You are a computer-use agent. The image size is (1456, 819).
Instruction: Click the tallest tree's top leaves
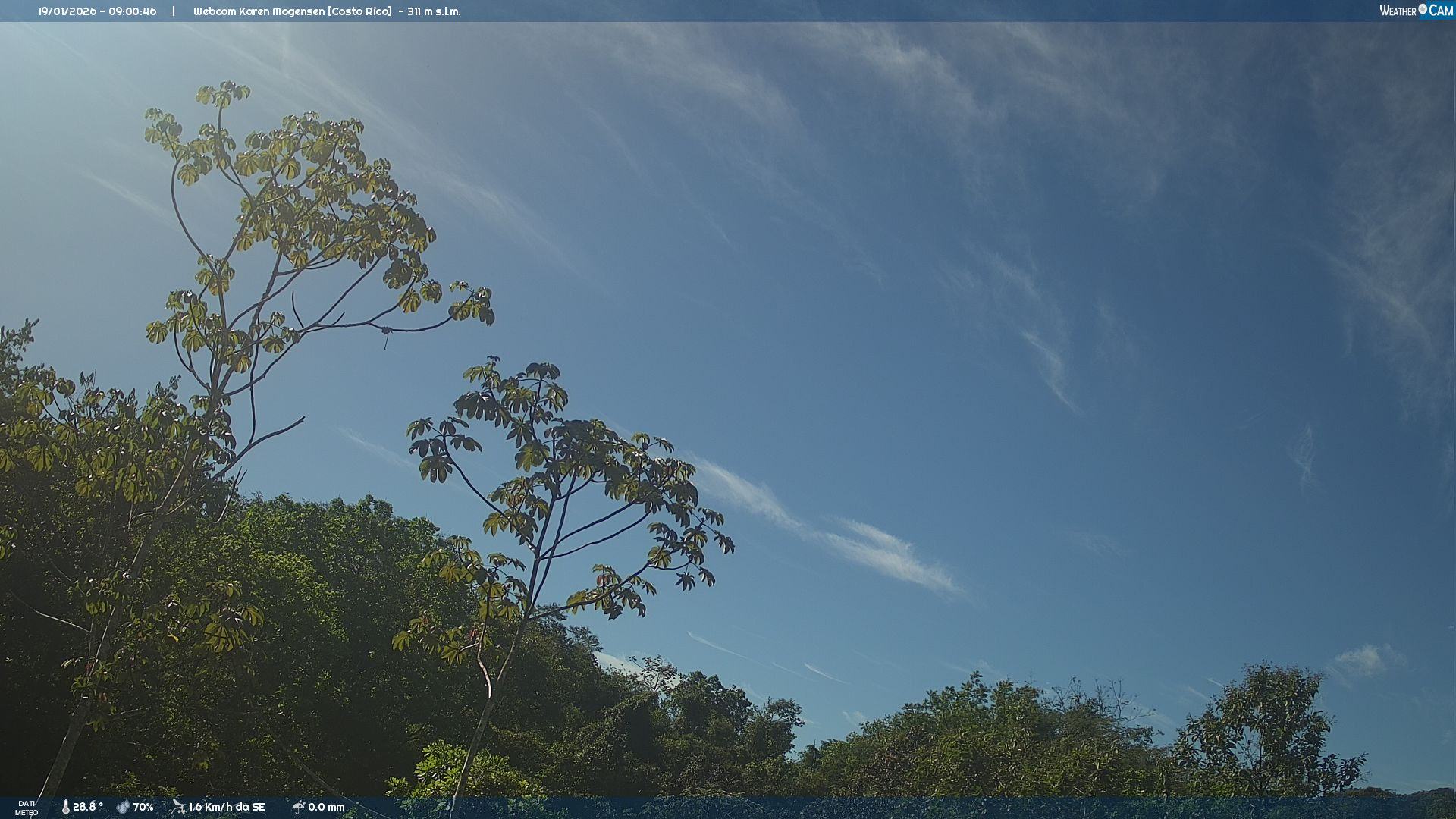coord(222,94)
